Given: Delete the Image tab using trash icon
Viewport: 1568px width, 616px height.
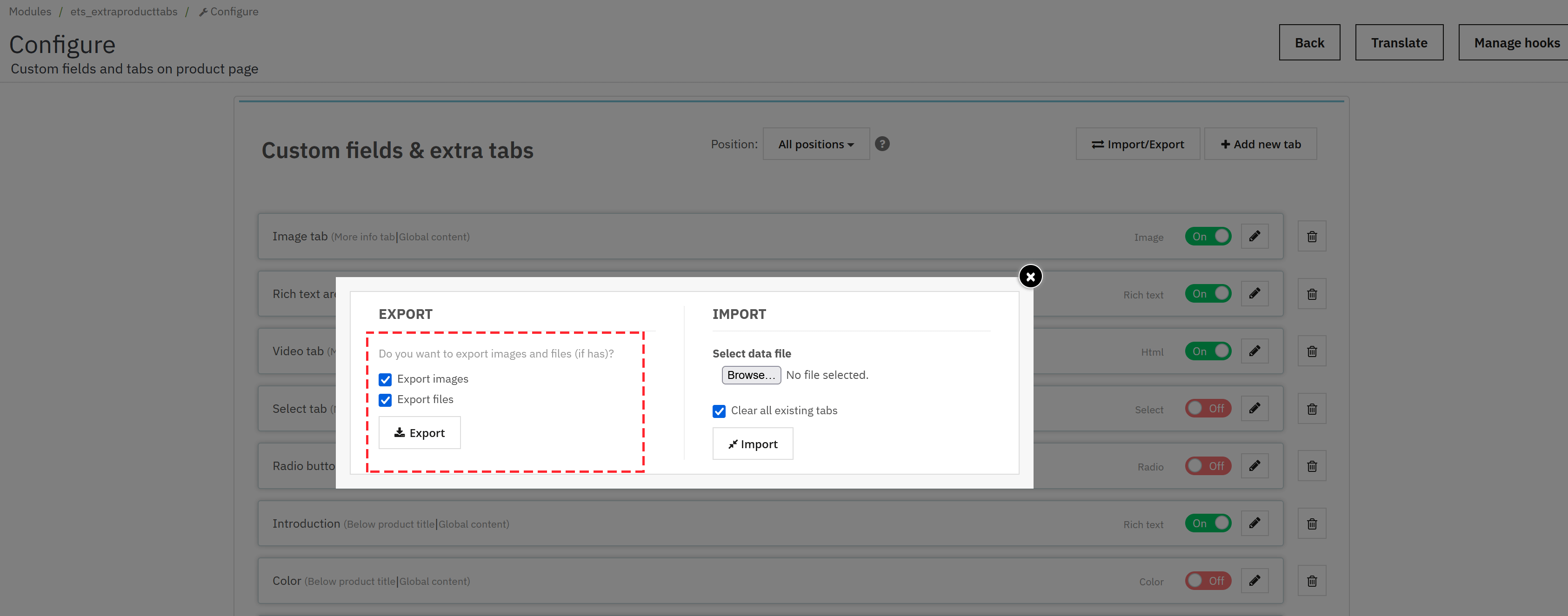Looking at the screenshot, I should click(x=1312, y=237).
